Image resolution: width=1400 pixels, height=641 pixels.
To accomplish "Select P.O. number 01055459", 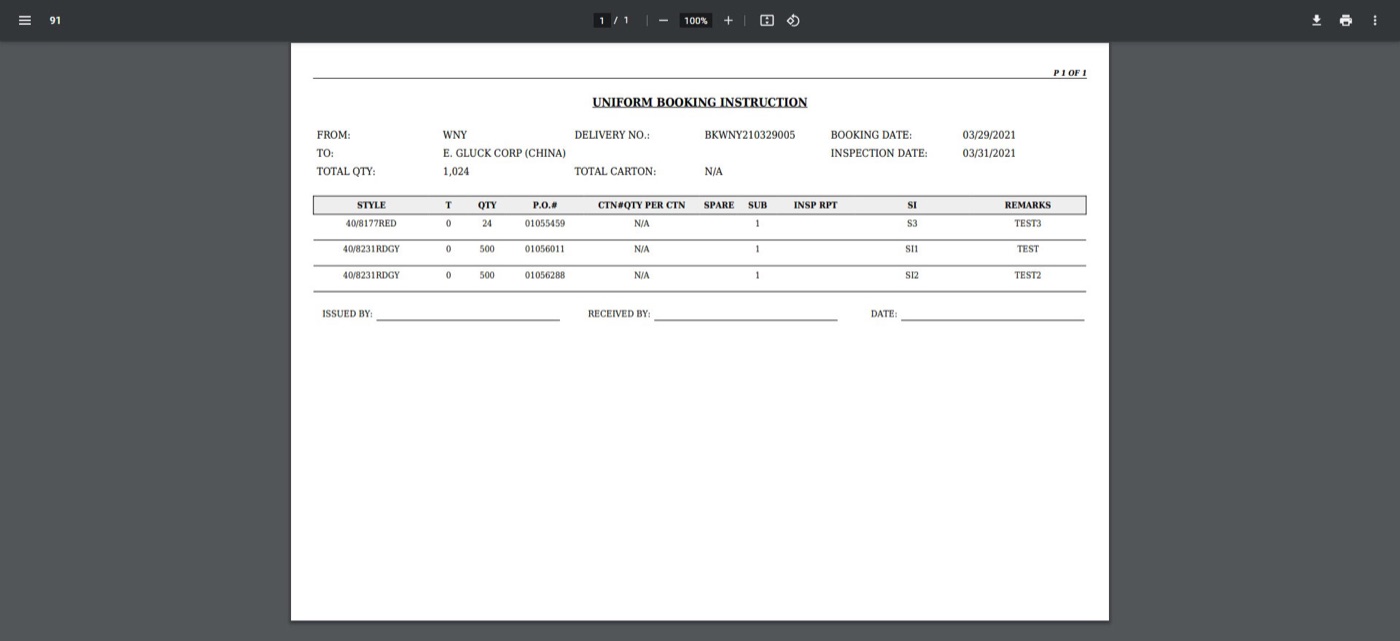I will pos(545,223).
